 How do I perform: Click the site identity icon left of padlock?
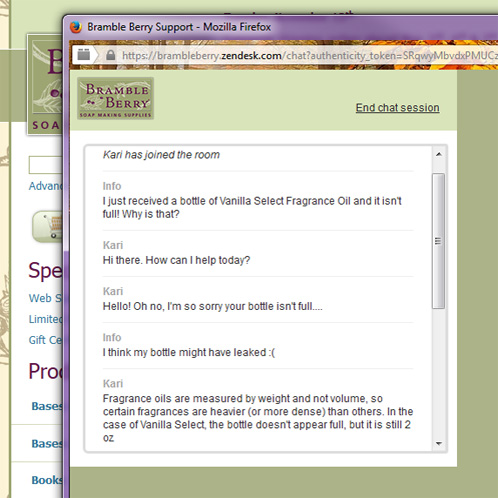coord(84,55)
